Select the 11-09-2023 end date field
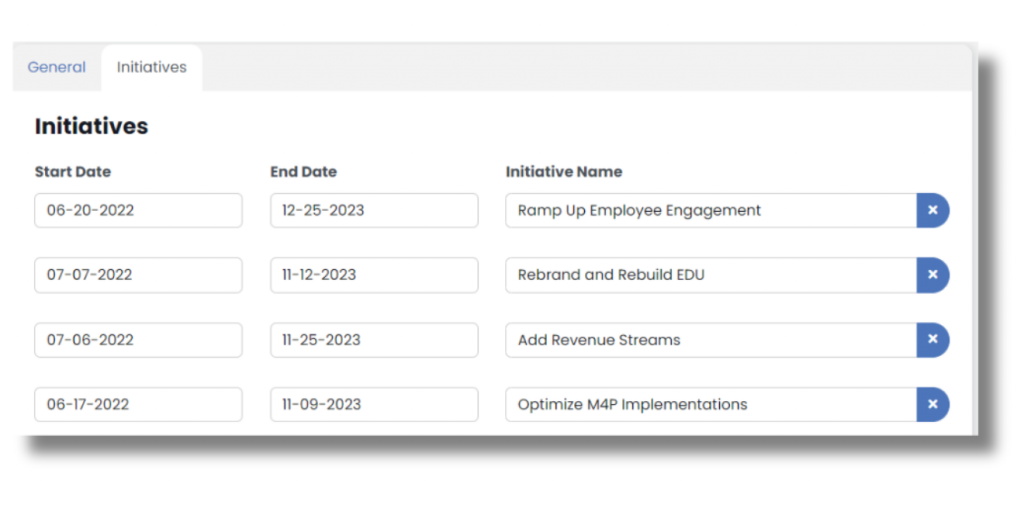 (374, 405)
